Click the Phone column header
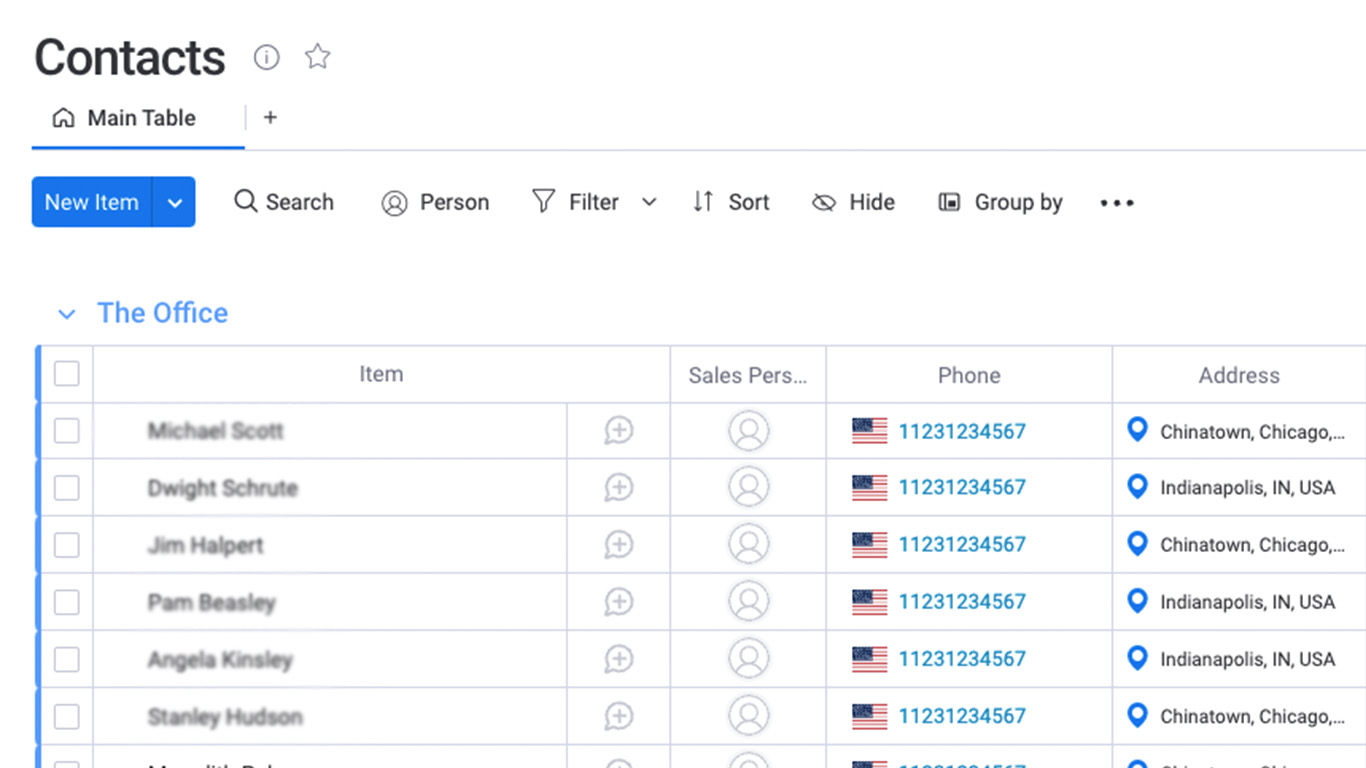 click(x=969, y=376)
